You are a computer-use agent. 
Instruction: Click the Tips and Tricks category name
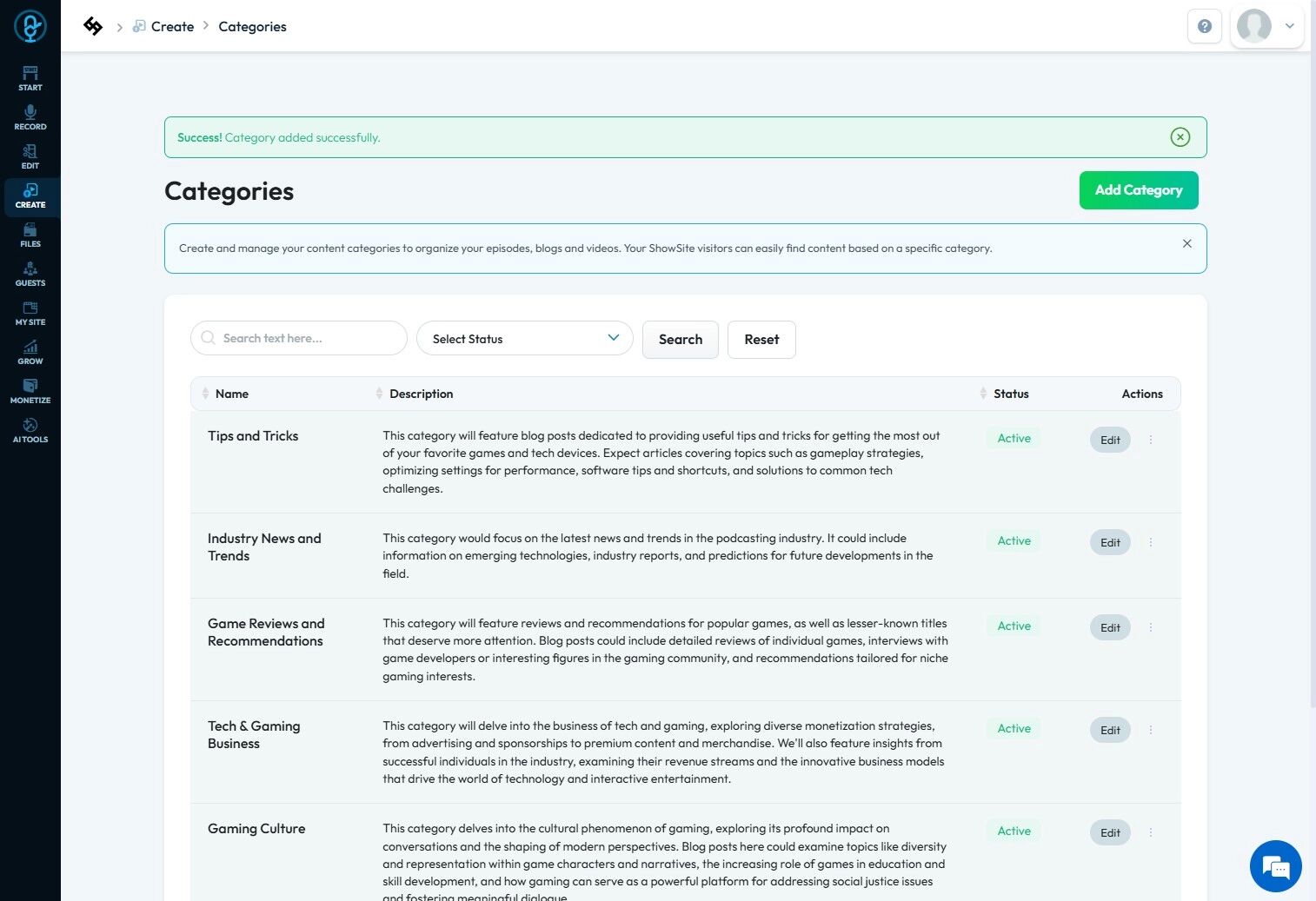pyautogui.click(x=253, y=436)
